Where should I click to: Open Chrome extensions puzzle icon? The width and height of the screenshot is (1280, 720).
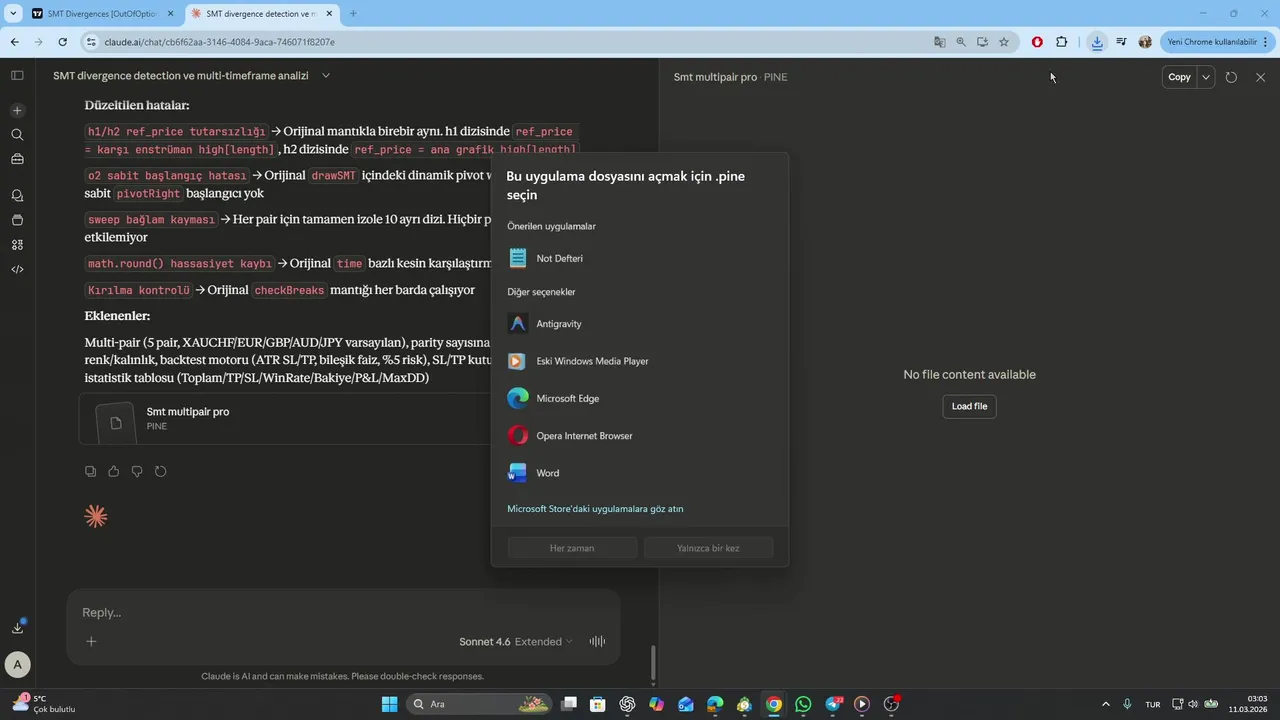1062,42
